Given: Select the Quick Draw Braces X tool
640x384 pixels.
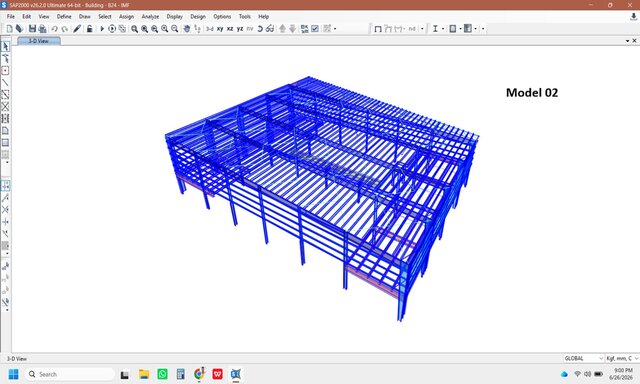Looking at the screenshot, I should tap(5, 107).
